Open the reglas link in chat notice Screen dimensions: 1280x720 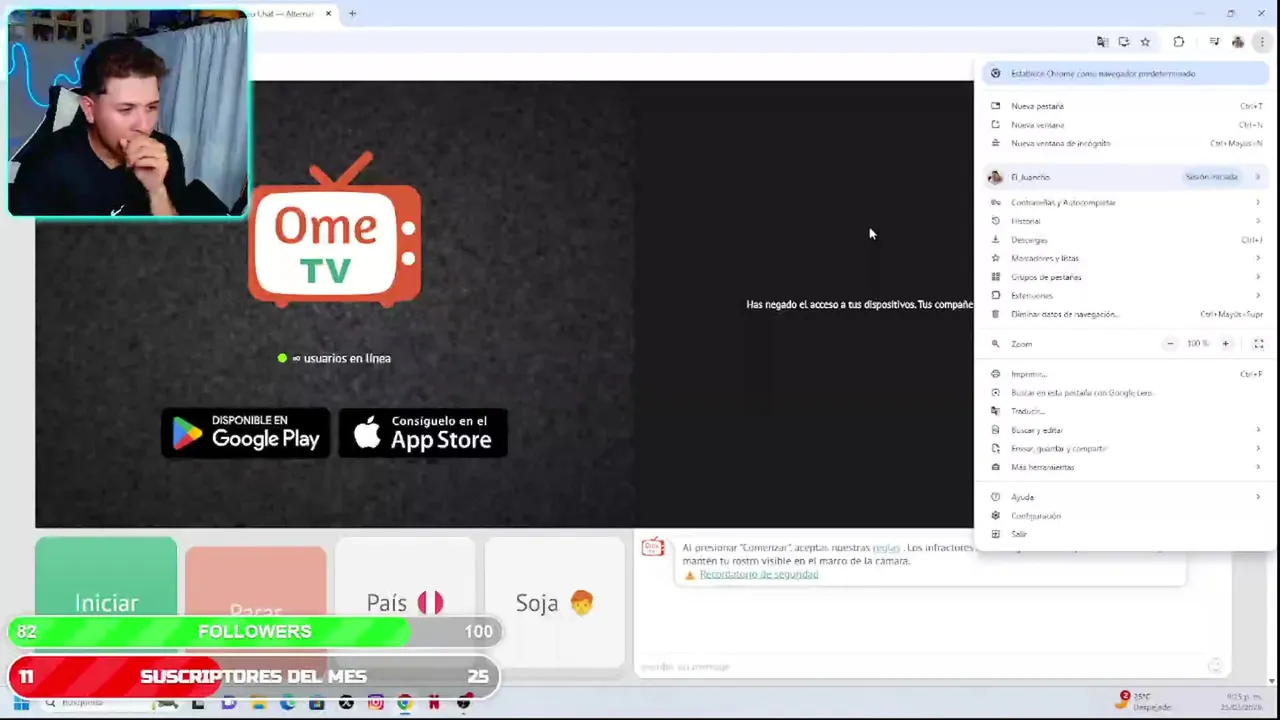(886, 548)
